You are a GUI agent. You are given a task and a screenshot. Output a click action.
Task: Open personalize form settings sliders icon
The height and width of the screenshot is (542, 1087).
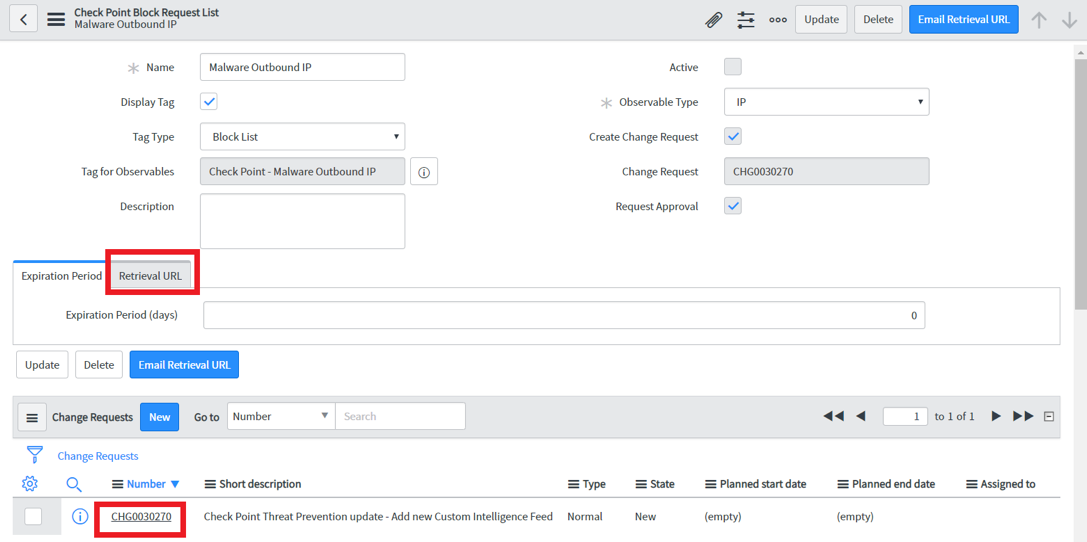[x=746, y=19]
